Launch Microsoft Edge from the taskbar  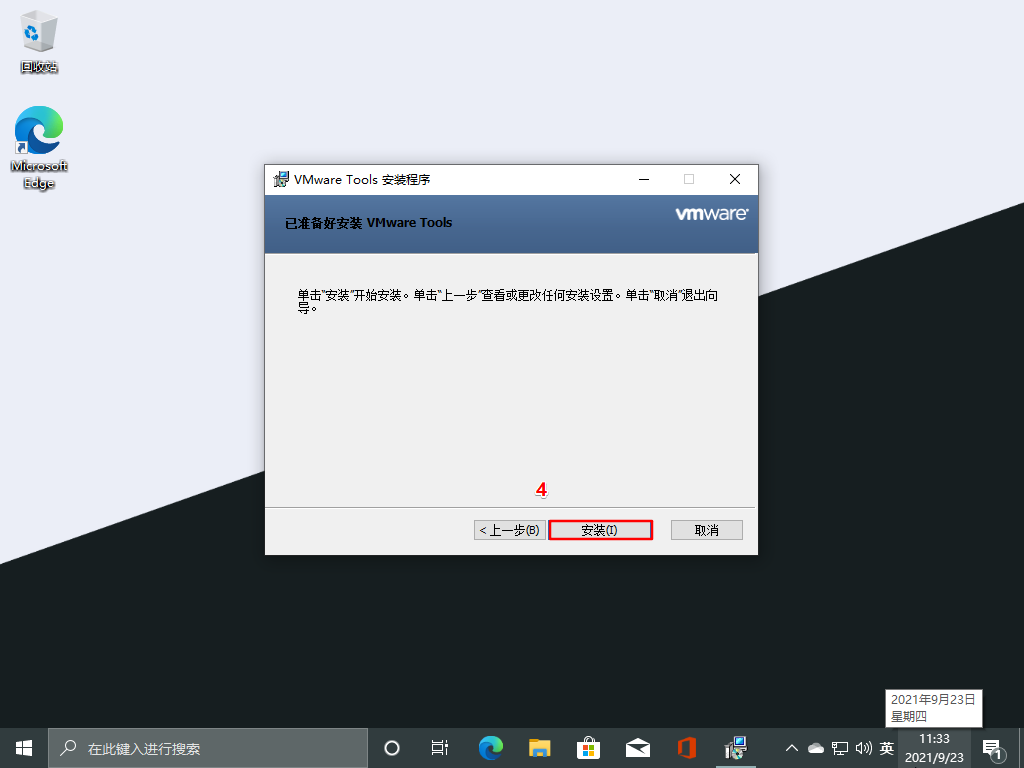tap(489, 747)
